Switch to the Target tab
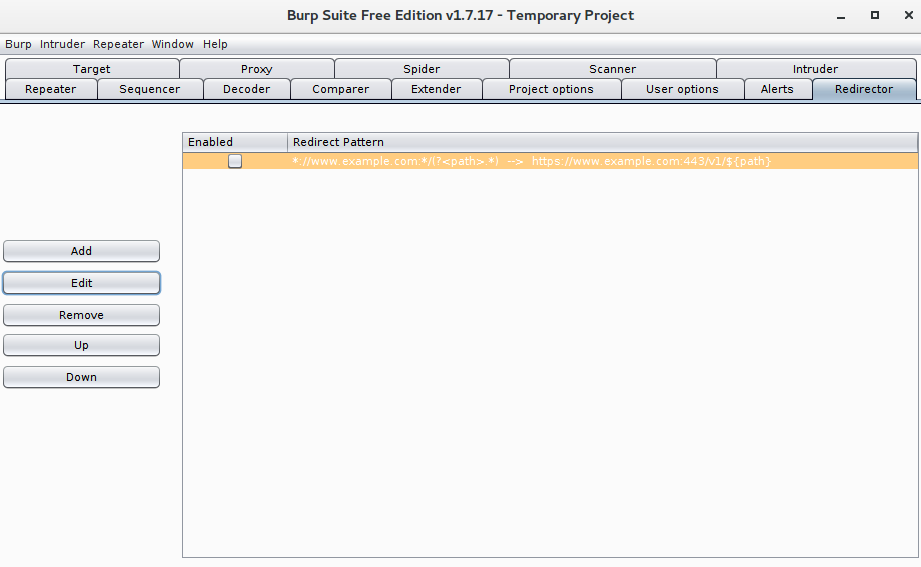Image resolution: width=921 pixels, height=567 pixels. tap(92, 69)
